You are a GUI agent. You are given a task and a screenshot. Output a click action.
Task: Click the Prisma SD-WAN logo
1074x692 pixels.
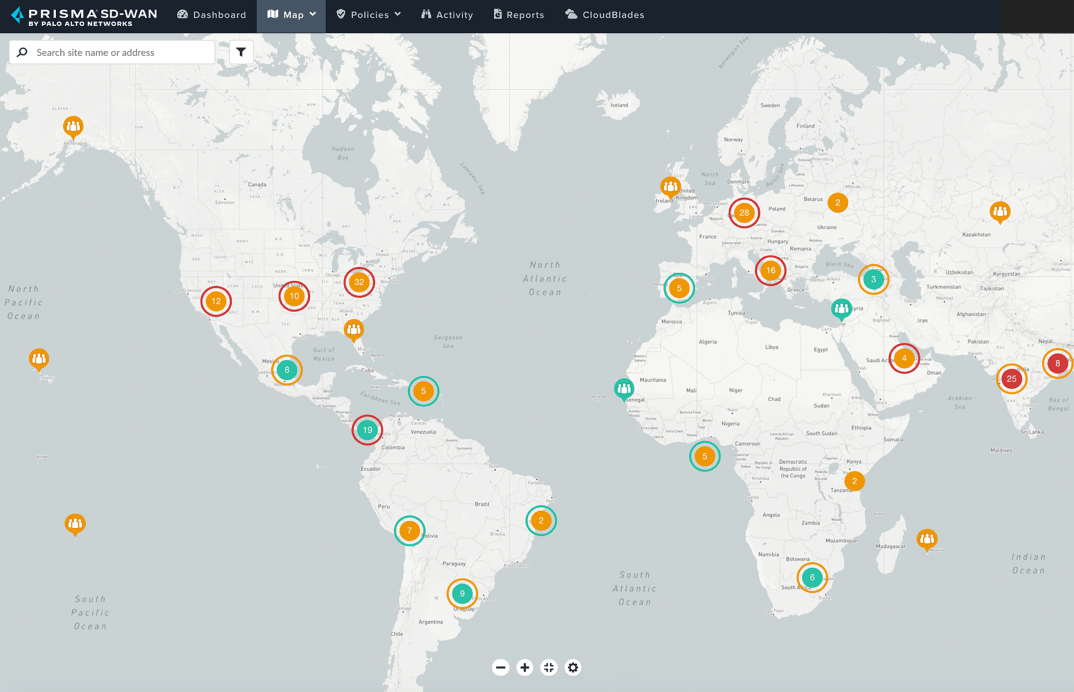(84, 16)
